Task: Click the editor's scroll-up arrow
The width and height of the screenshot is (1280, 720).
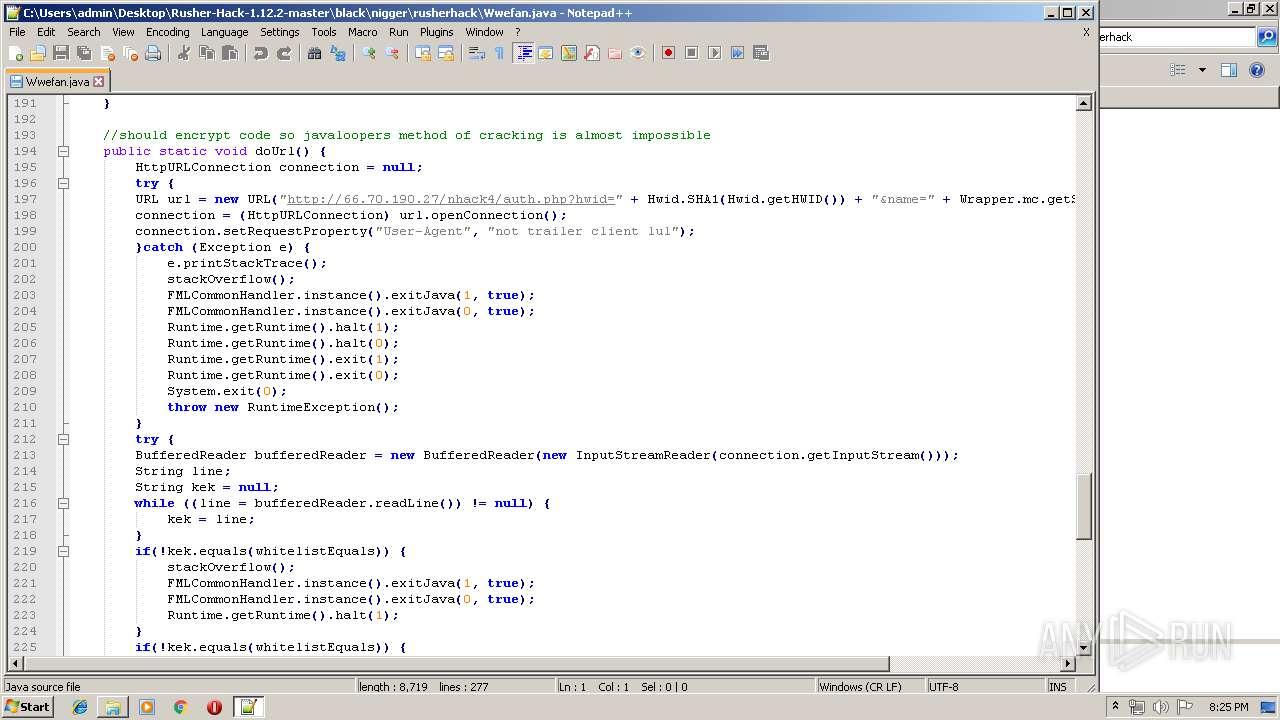Action: tap(1083, 103)
